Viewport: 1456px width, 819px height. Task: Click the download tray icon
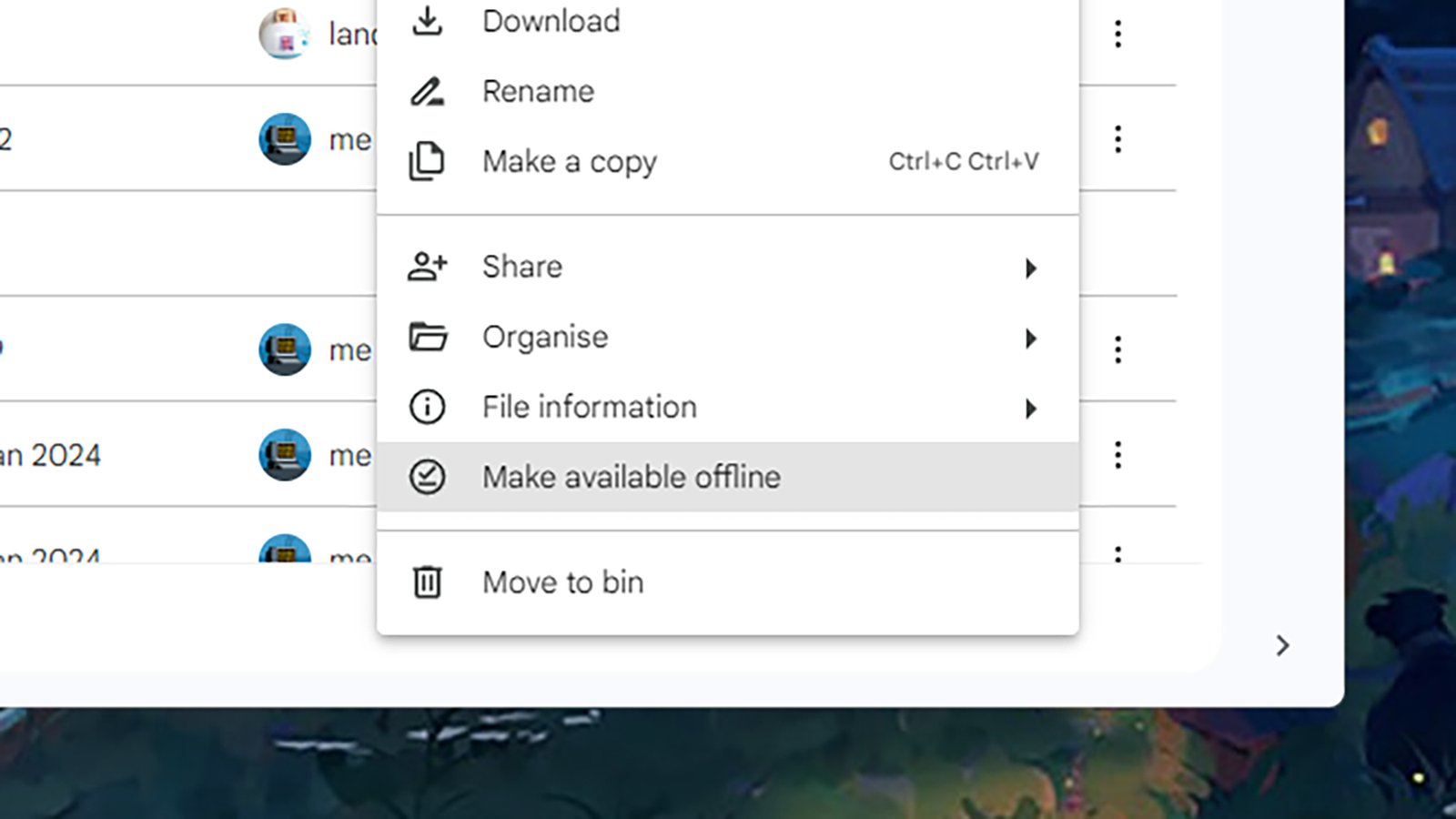click(427, 20)
